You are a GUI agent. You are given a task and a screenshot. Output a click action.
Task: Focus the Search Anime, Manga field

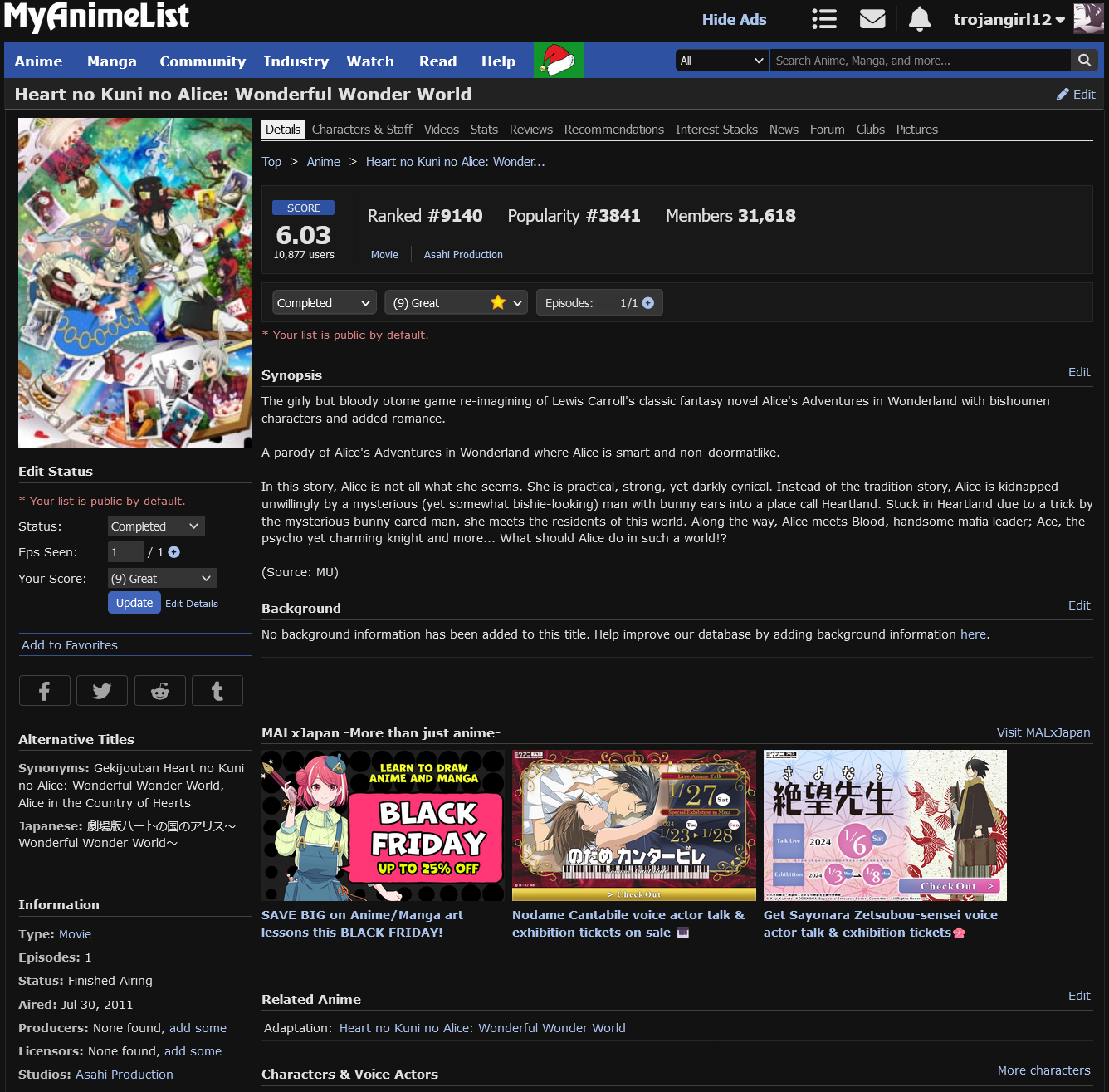(x=920, y=61)
